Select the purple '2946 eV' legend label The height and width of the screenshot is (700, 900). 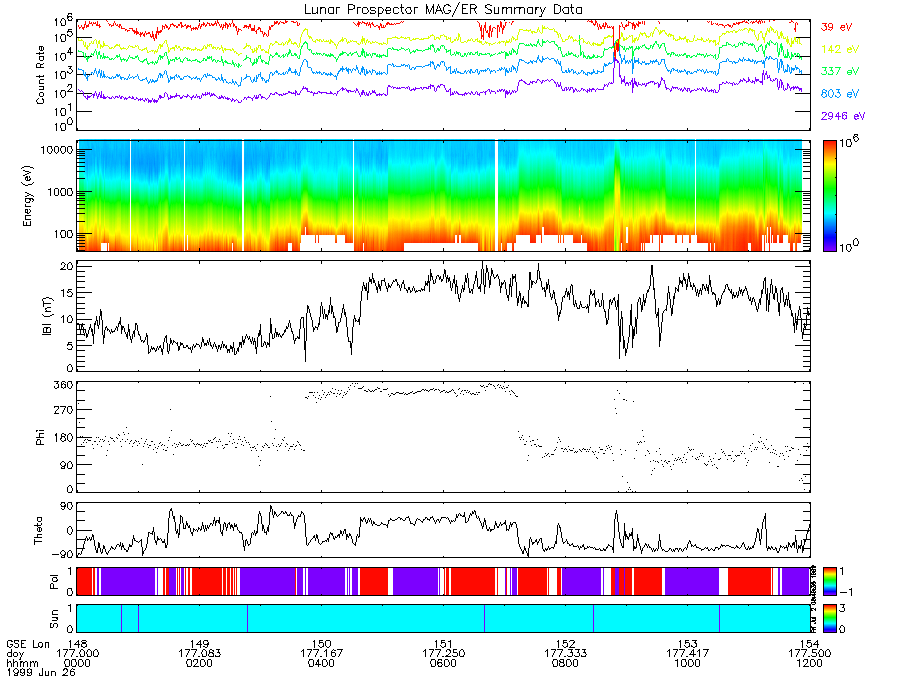click(842, 116)
